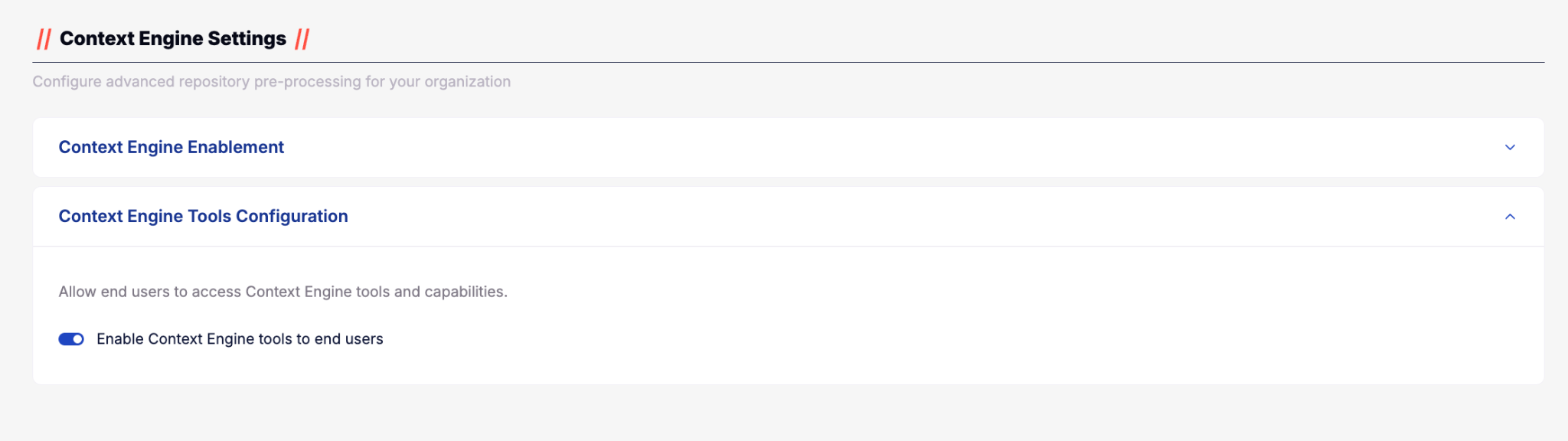
Task: Click the word "Configuration" in the second section
Action: point(292,217)
